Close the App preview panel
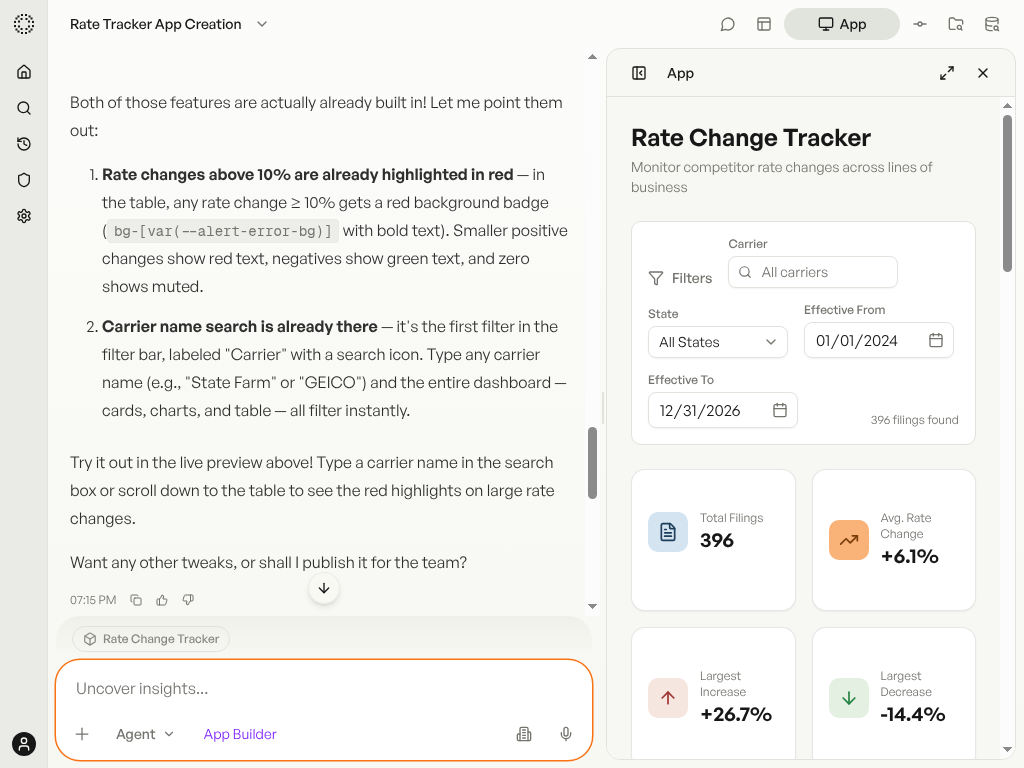 [x=982, y=73]
